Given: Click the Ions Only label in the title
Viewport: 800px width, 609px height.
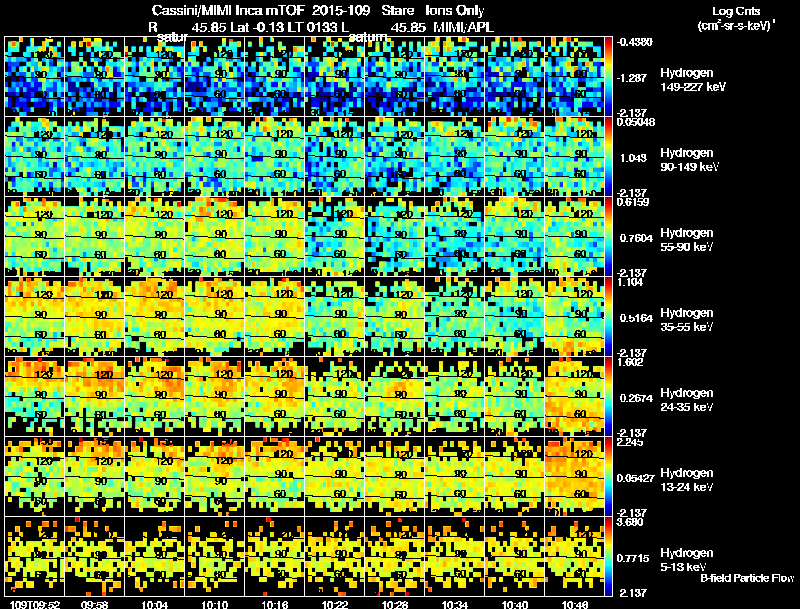Looking at the screenshot, I should click(455, 11).
